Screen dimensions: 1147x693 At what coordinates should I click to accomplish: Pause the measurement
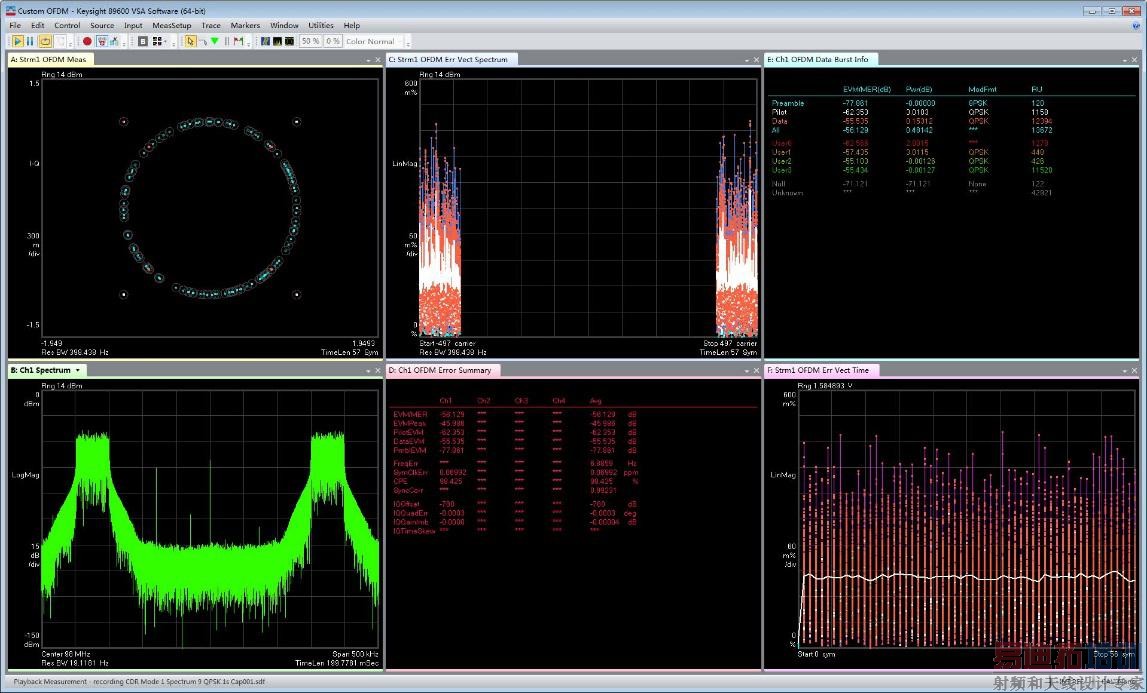coord(31,41)
